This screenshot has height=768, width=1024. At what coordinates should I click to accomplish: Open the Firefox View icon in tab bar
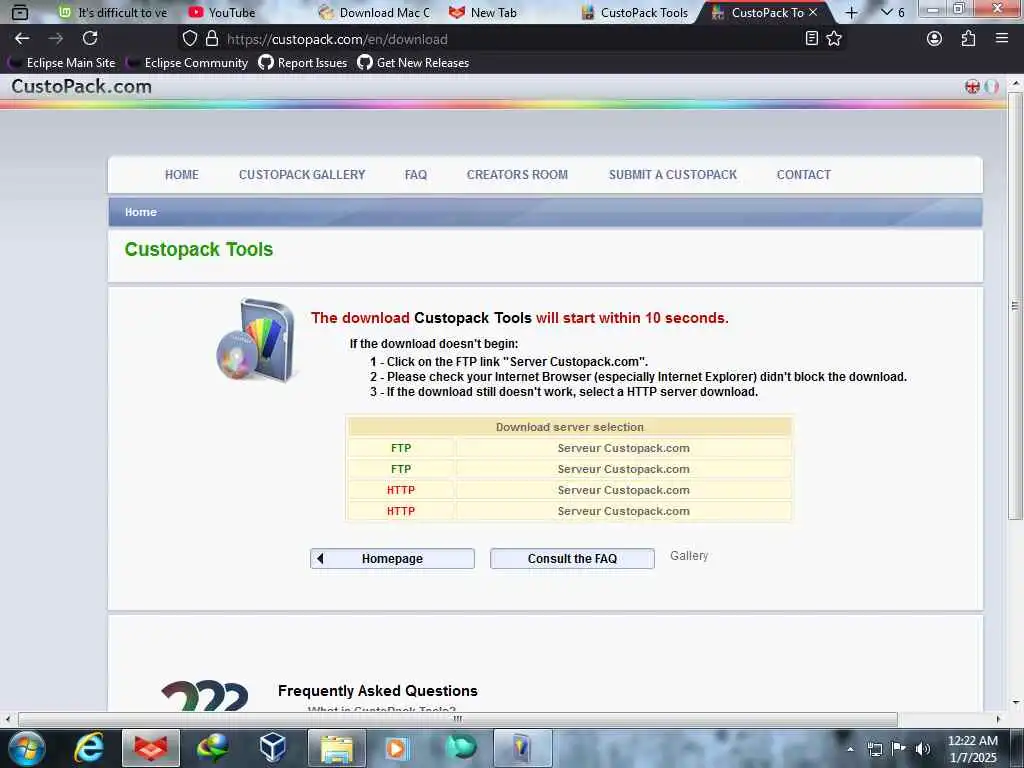coord(20,12)
